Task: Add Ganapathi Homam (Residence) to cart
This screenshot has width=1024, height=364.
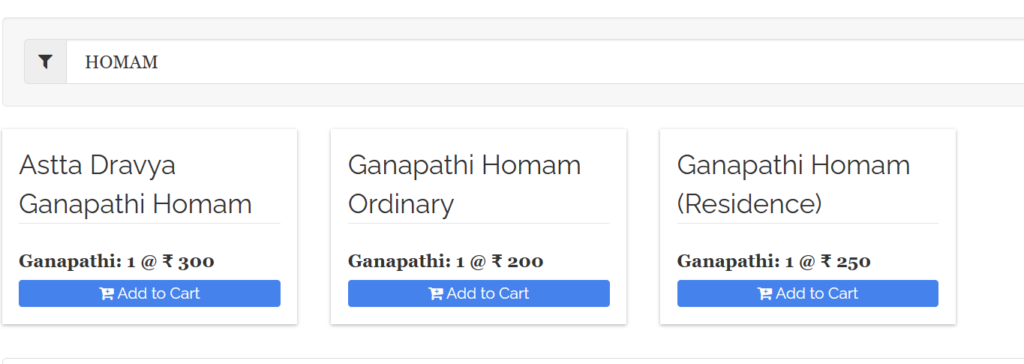Action: pos(808,293)
